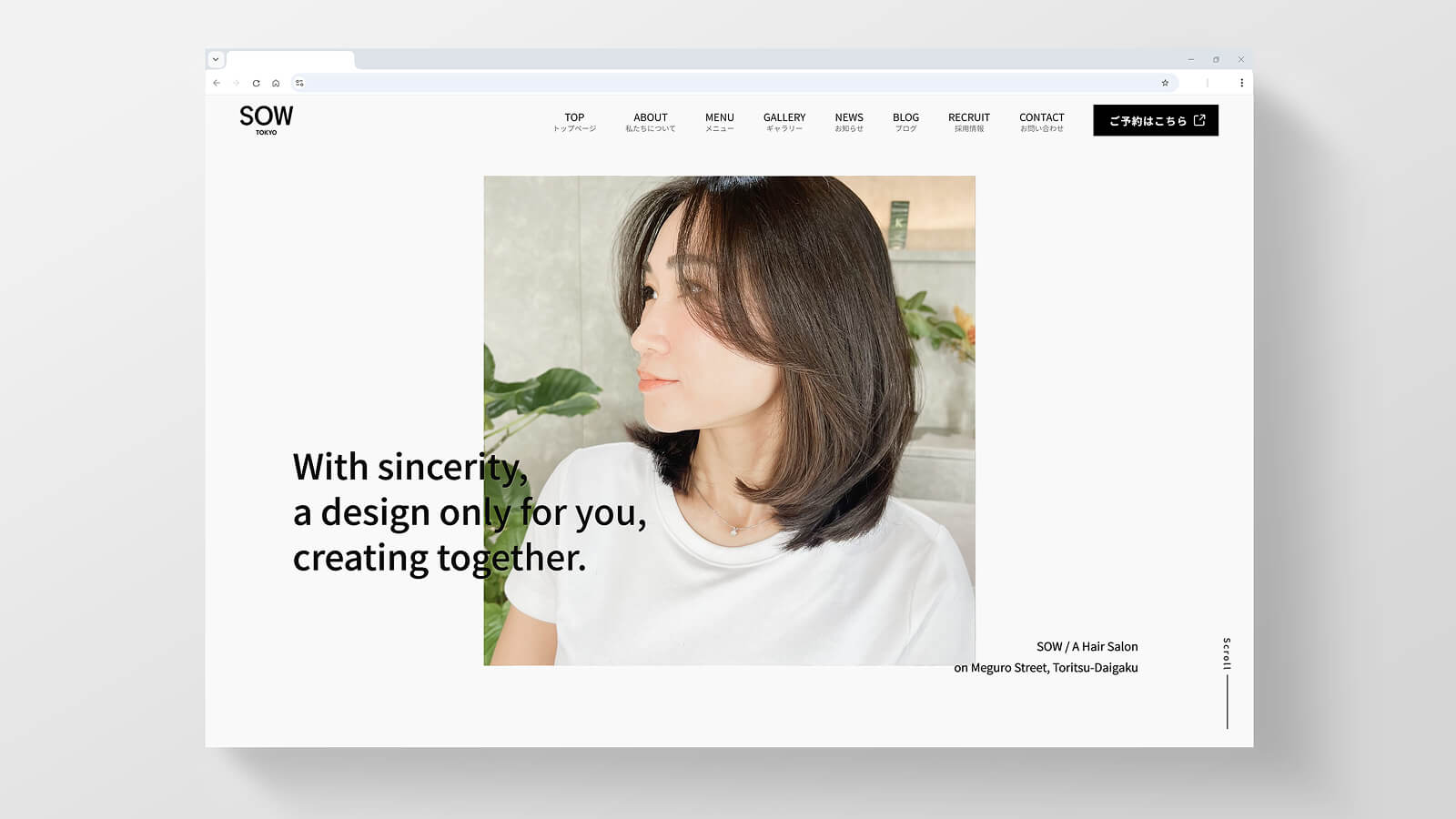Click the site permissions icon in address bar
Screen dimensions: 1456x819
click(300, 83)
